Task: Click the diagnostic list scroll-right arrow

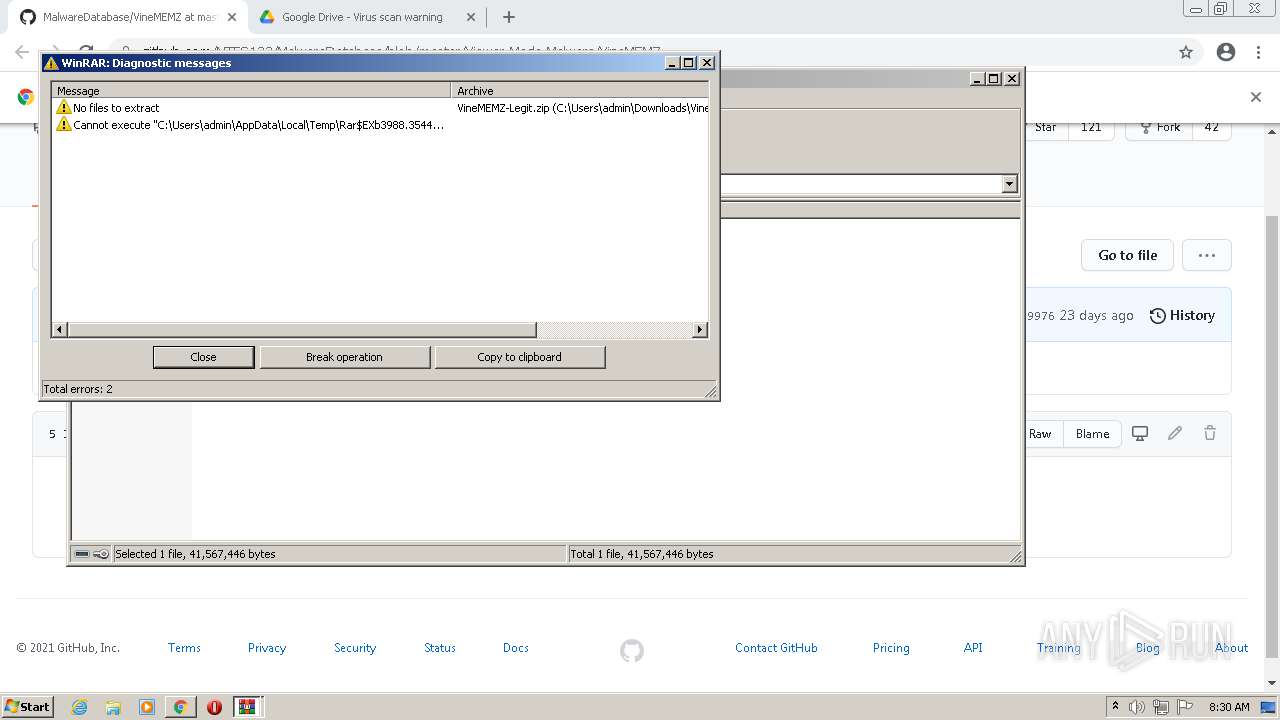Action: pyautogui.click(x=700, y=330)
